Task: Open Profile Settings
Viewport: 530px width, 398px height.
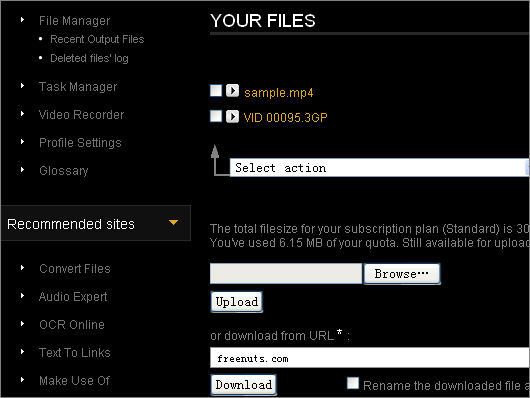Action: coord(80,143)
